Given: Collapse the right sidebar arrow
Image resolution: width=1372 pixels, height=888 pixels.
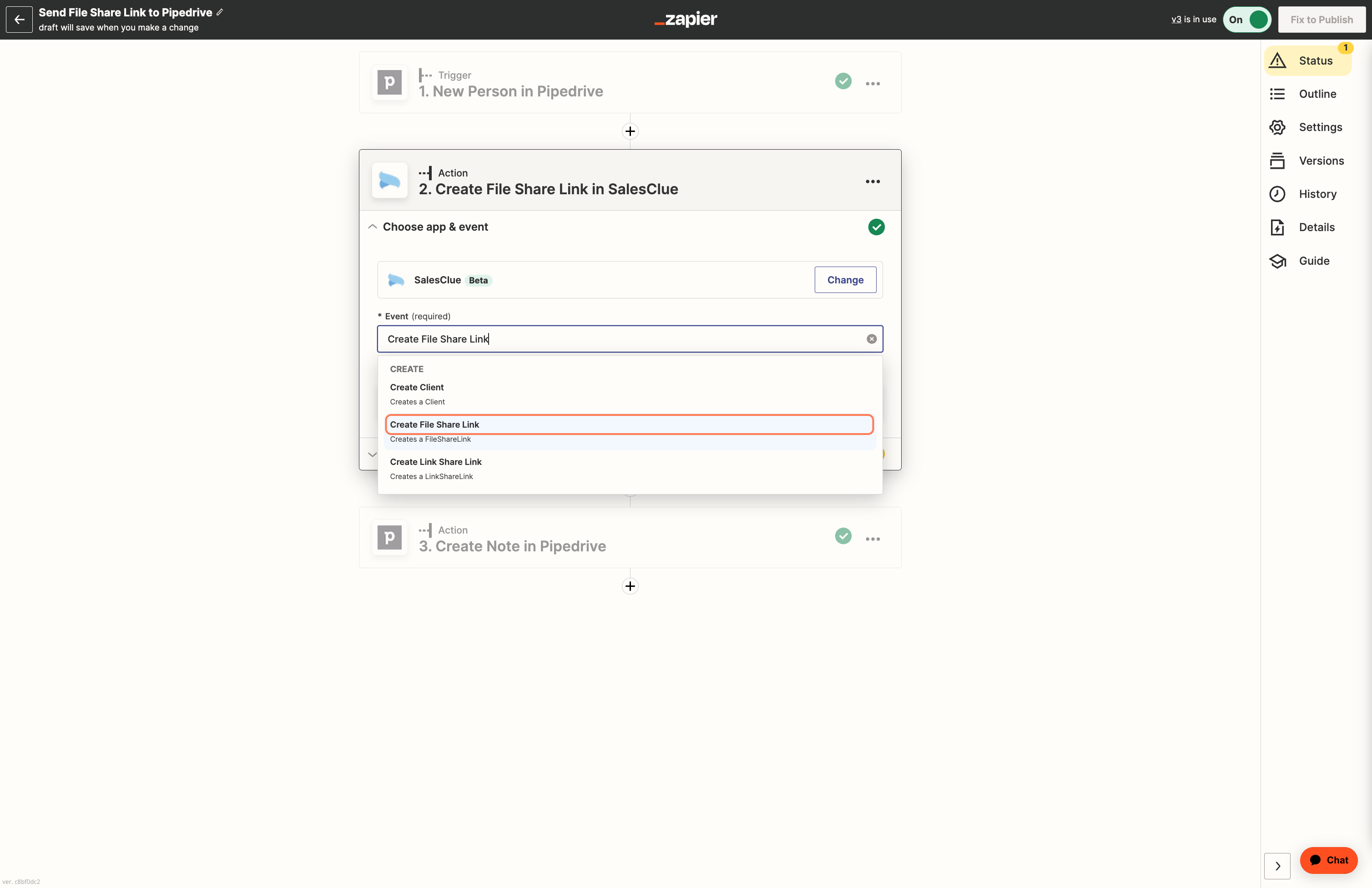Looking at the screenshot, I should point(1277,866).
